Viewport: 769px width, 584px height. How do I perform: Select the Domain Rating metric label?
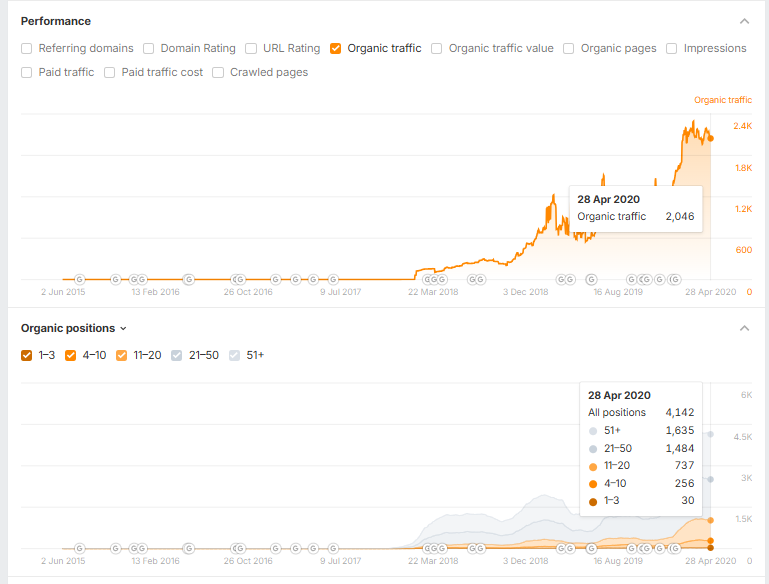tap(198, 48)
